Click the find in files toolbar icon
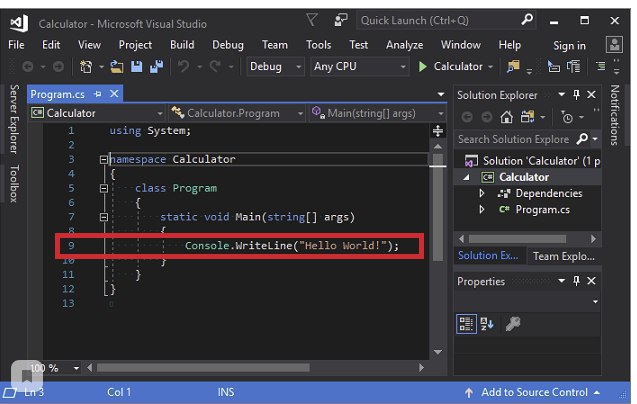Viewport: 637px width, 404px height. pyautogui.click(x=513, y=66)
